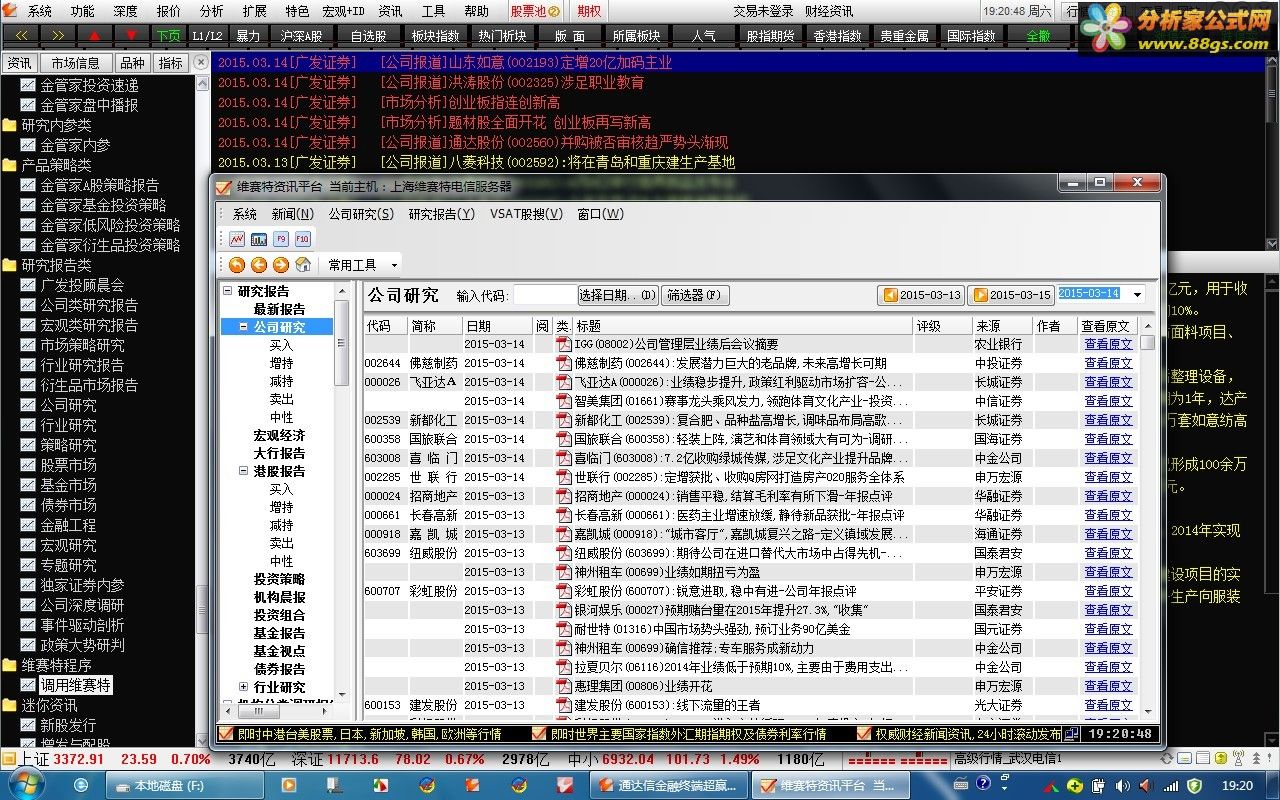Click the F9 toolbar icon
Screen dimensions: 1280x800
point(281,239)
